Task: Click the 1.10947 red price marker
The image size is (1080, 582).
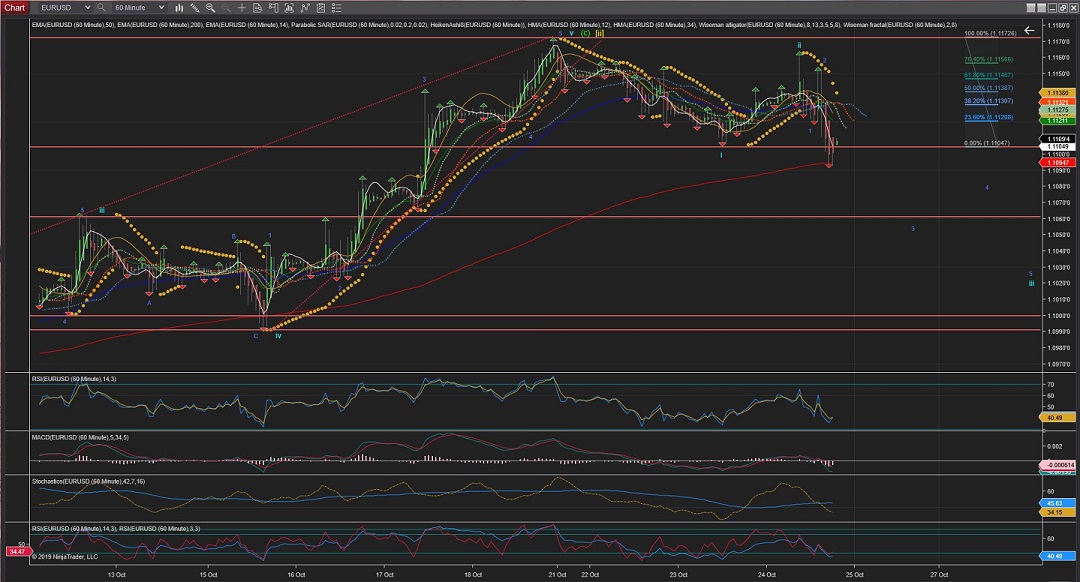Action: click(1057, 163)
